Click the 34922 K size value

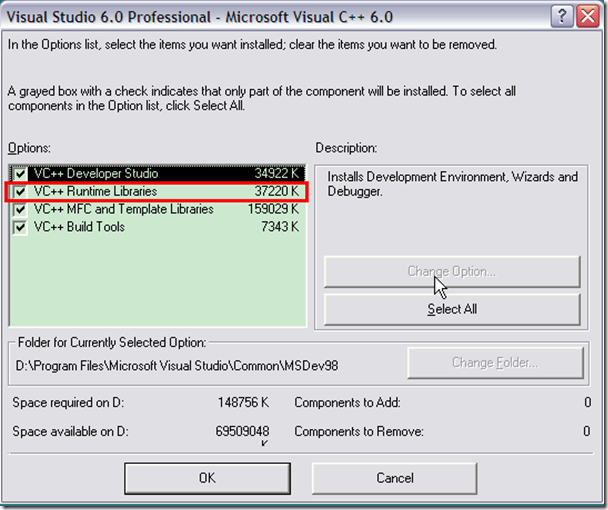[x=277, y=173]
